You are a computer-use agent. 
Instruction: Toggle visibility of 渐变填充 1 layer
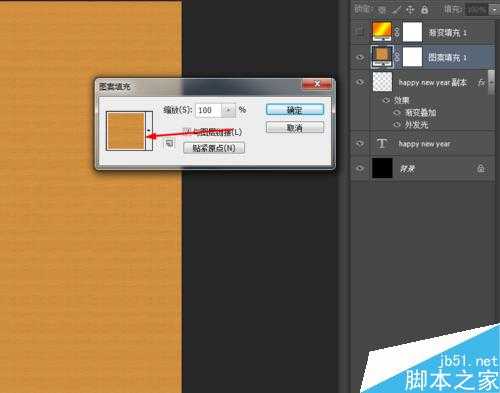360,32
